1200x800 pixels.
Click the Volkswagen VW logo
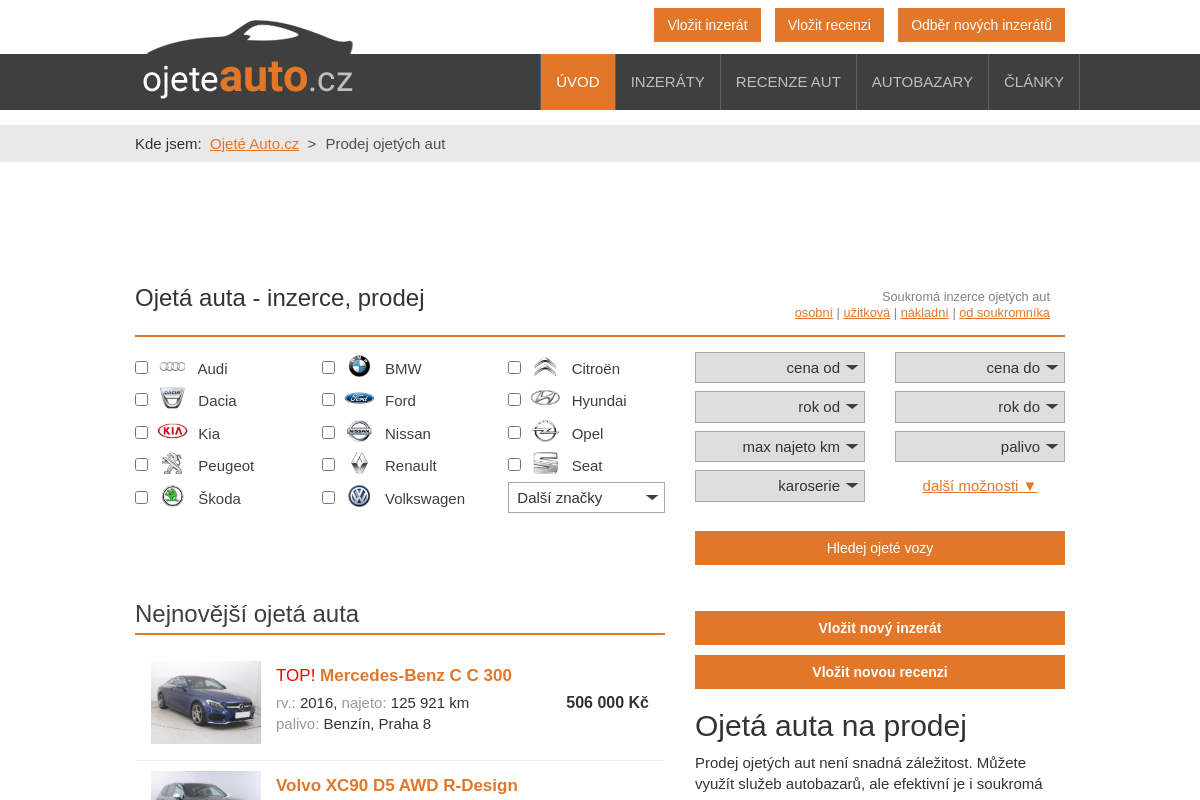[359, 496]
